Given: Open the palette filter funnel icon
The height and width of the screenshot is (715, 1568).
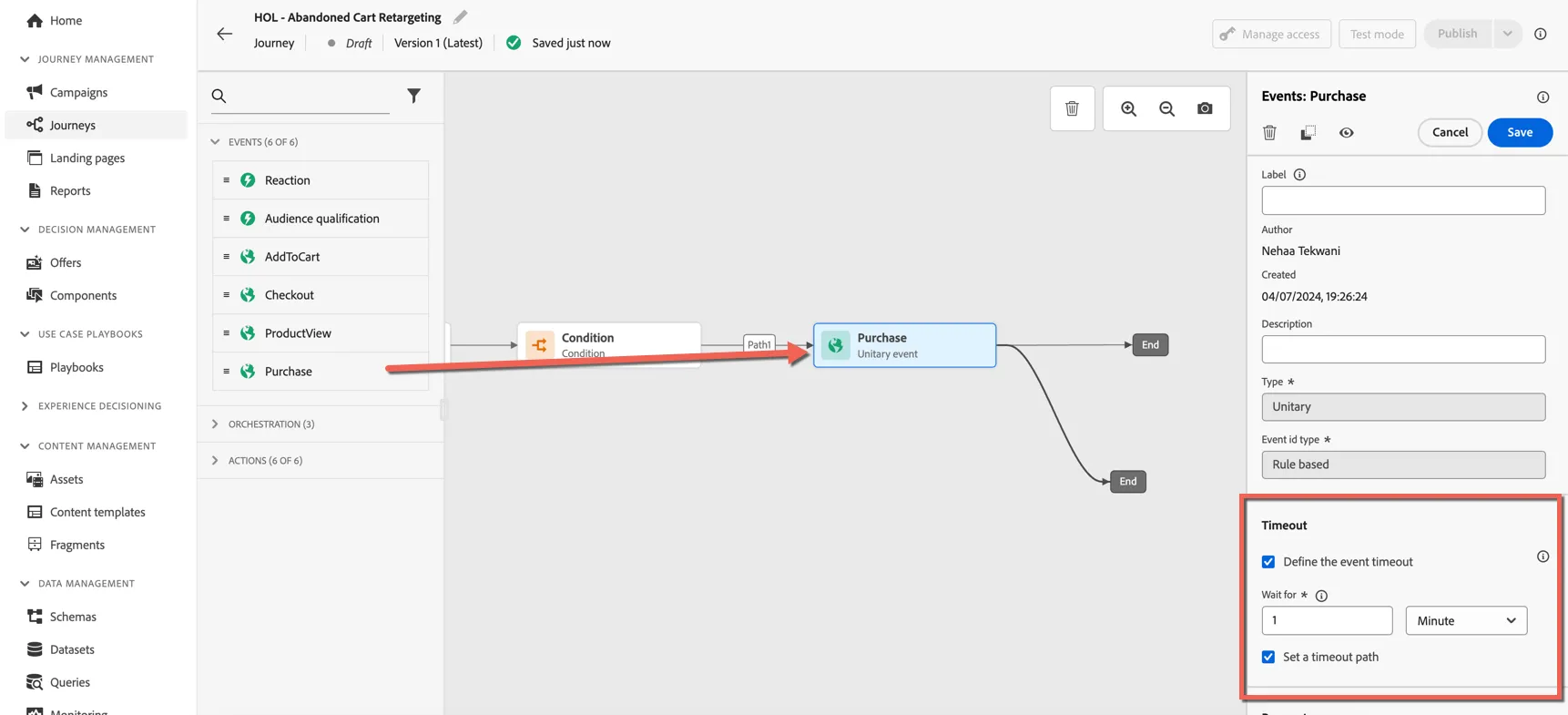Looking at the screenshot, I should point(413,96).
